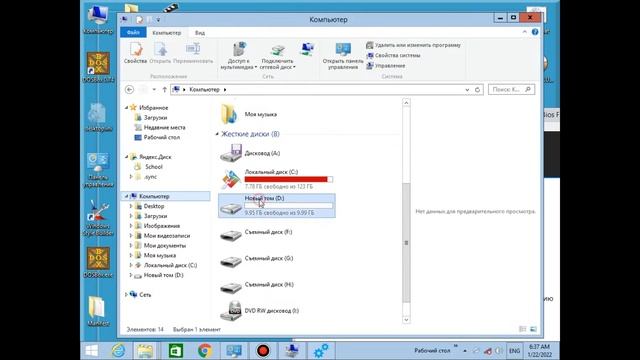Select Съемный диск (G:) drive icon

[231, 261]
